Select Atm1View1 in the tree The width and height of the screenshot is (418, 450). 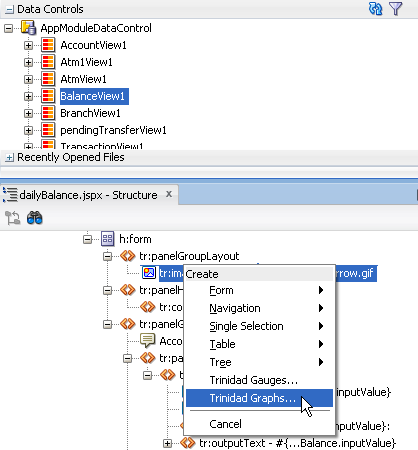[86, 62]
